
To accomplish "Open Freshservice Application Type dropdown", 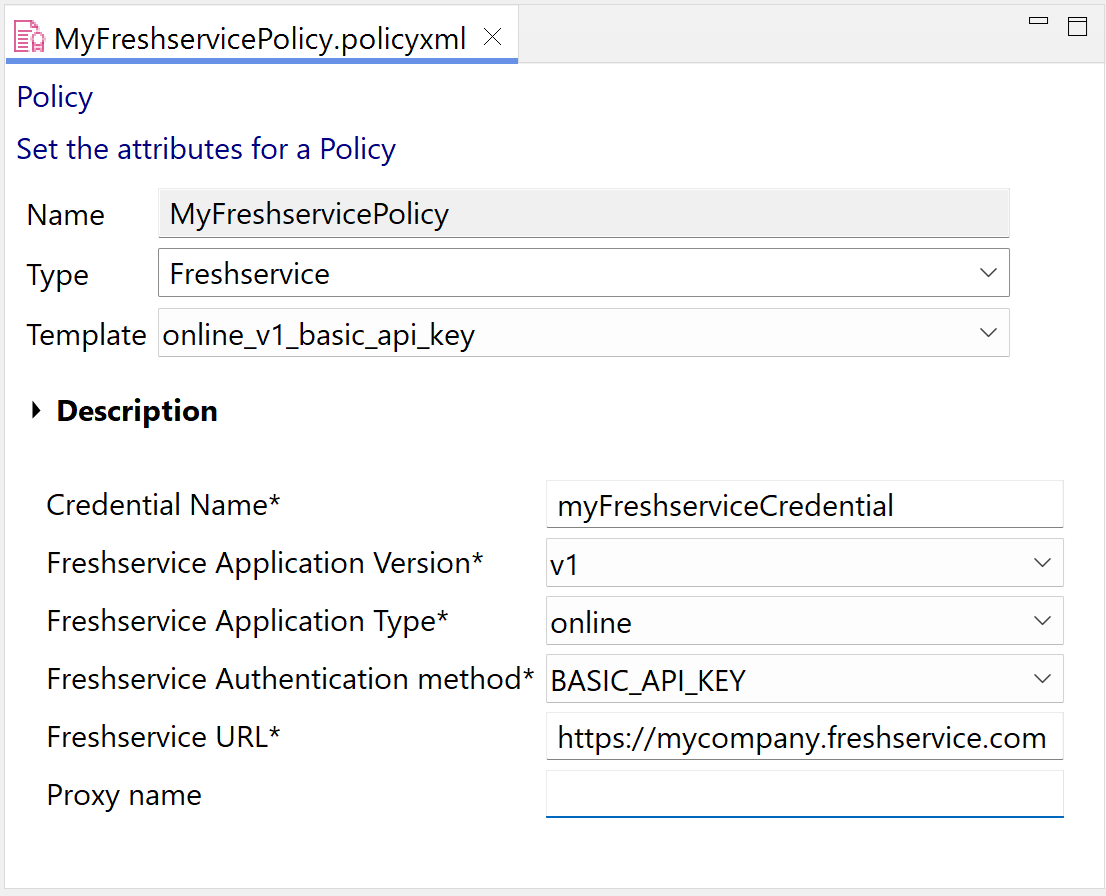I will pyautogui.click(x=804, y=621).
